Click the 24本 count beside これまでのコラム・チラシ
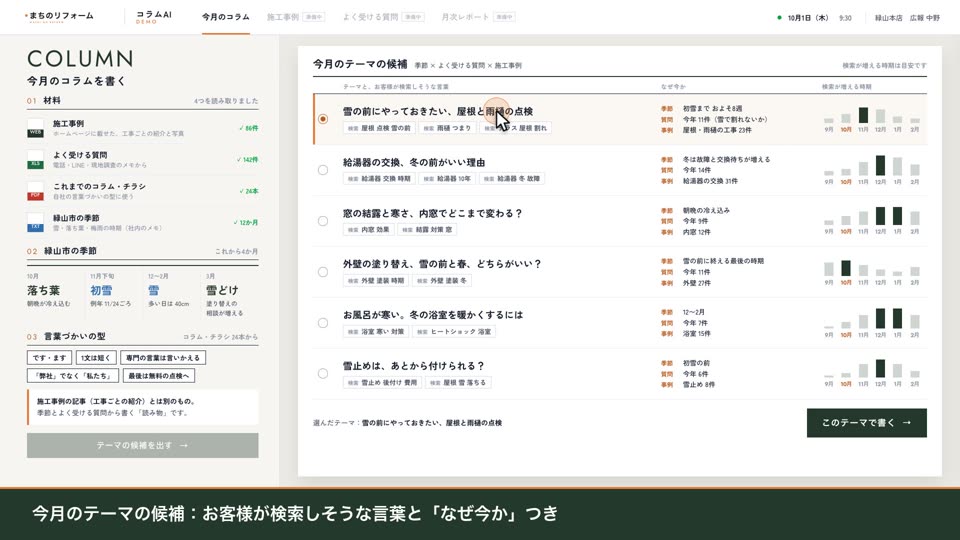The image size is (960, 540). pos(249,191)
